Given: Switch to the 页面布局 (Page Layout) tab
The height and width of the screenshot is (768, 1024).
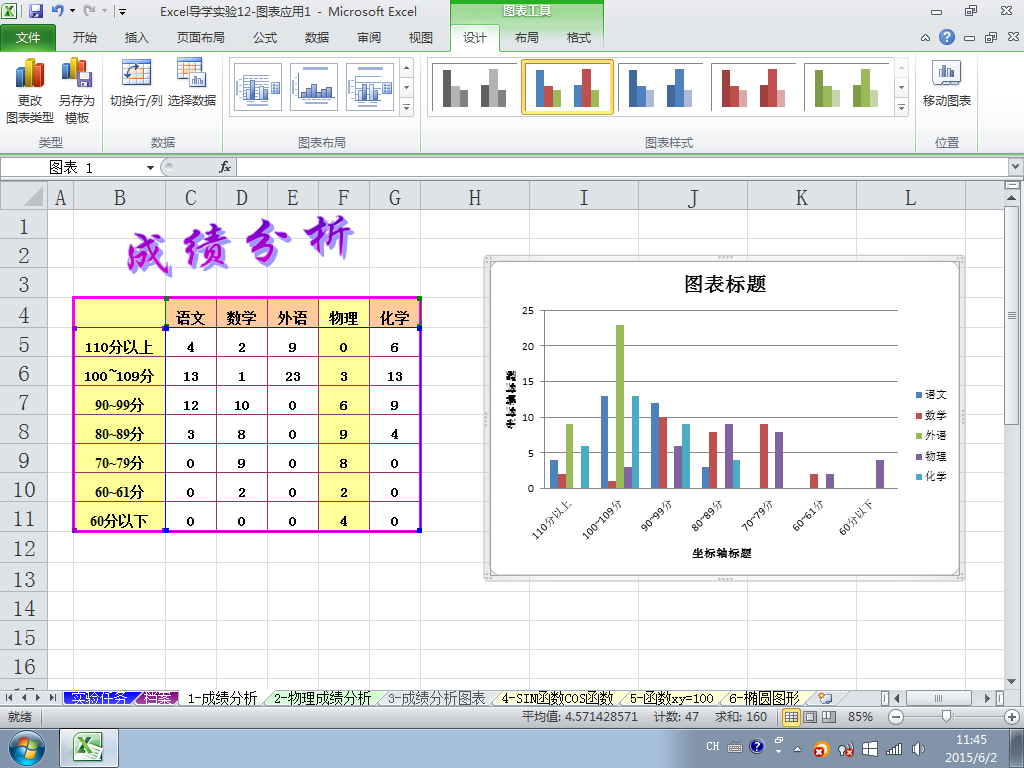Looking at the screenshot, I should (200, 38).
